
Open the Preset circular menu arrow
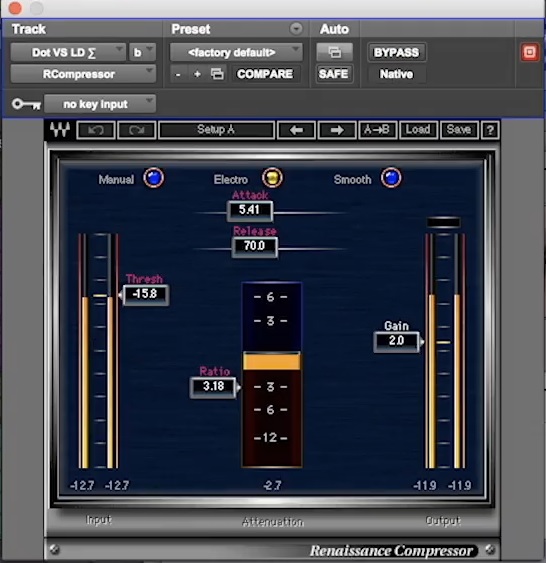pyautogui.click(x=296, y=29)
